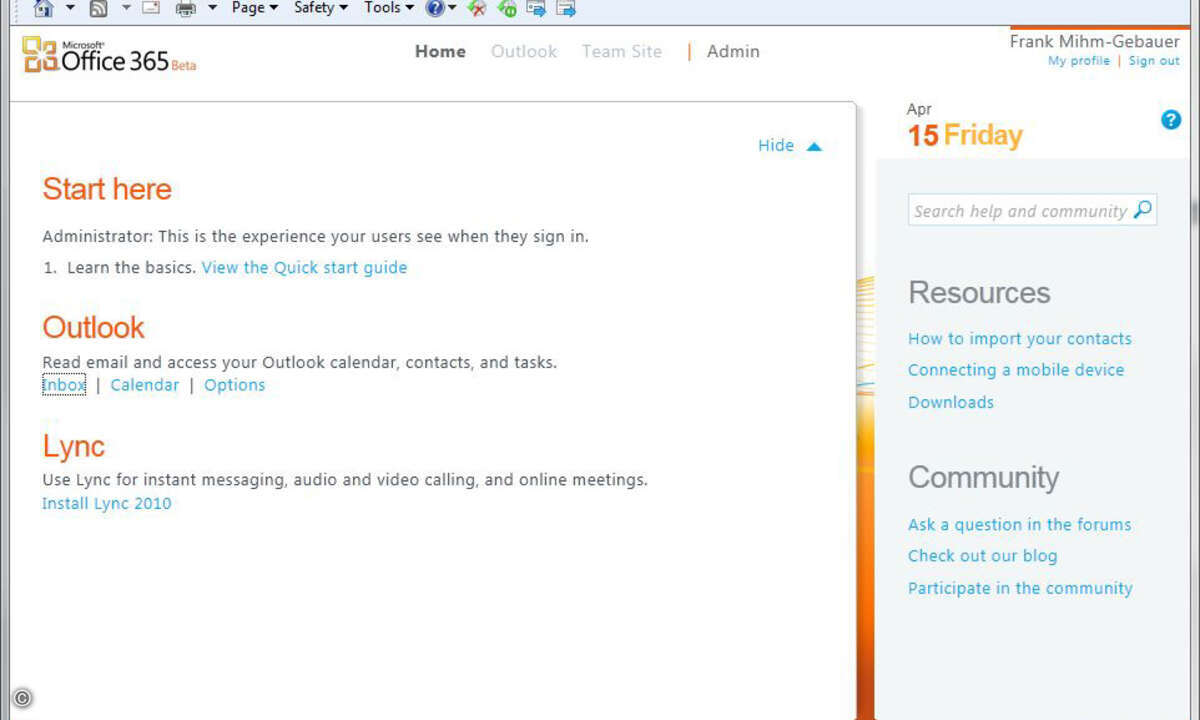Open View the Quick start guide link
Screen dimensions: 1200x720
304,267
